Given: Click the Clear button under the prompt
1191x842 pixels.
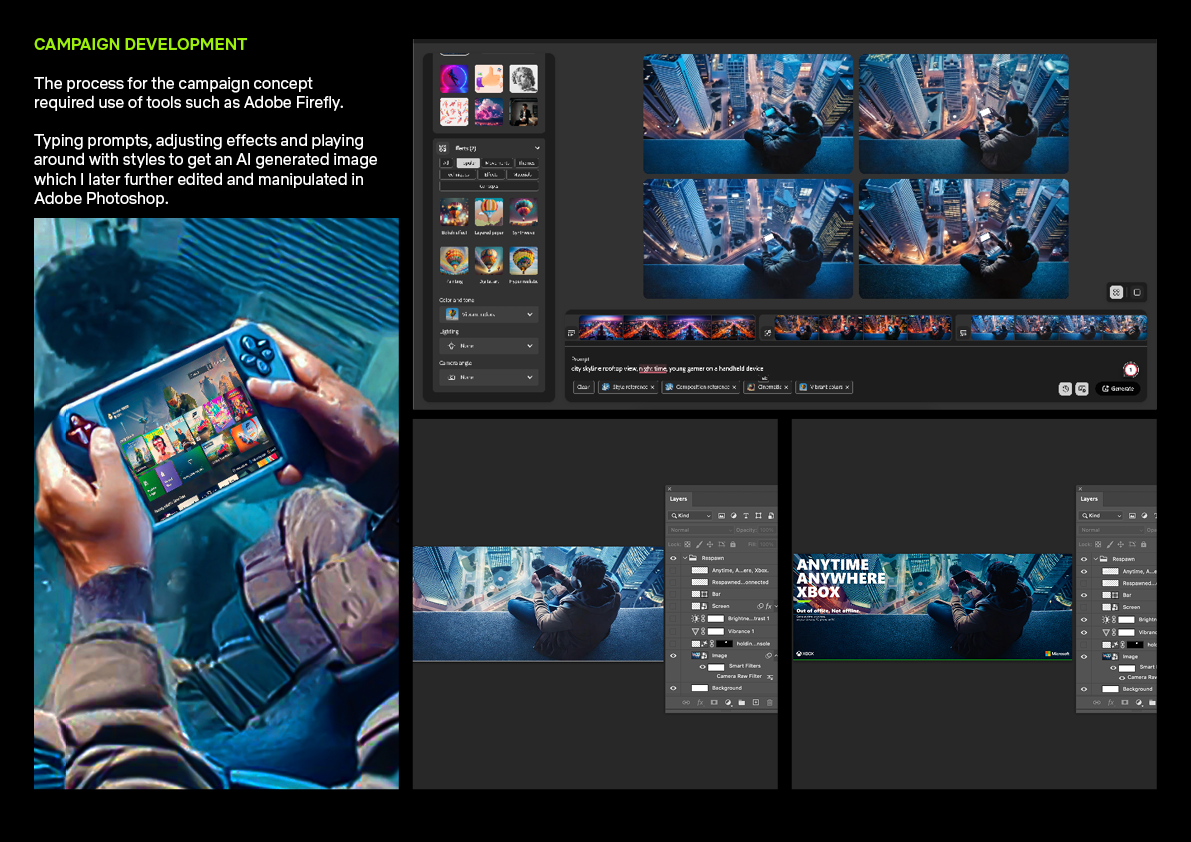Looking at the screenshot, I should pos(583,387).
